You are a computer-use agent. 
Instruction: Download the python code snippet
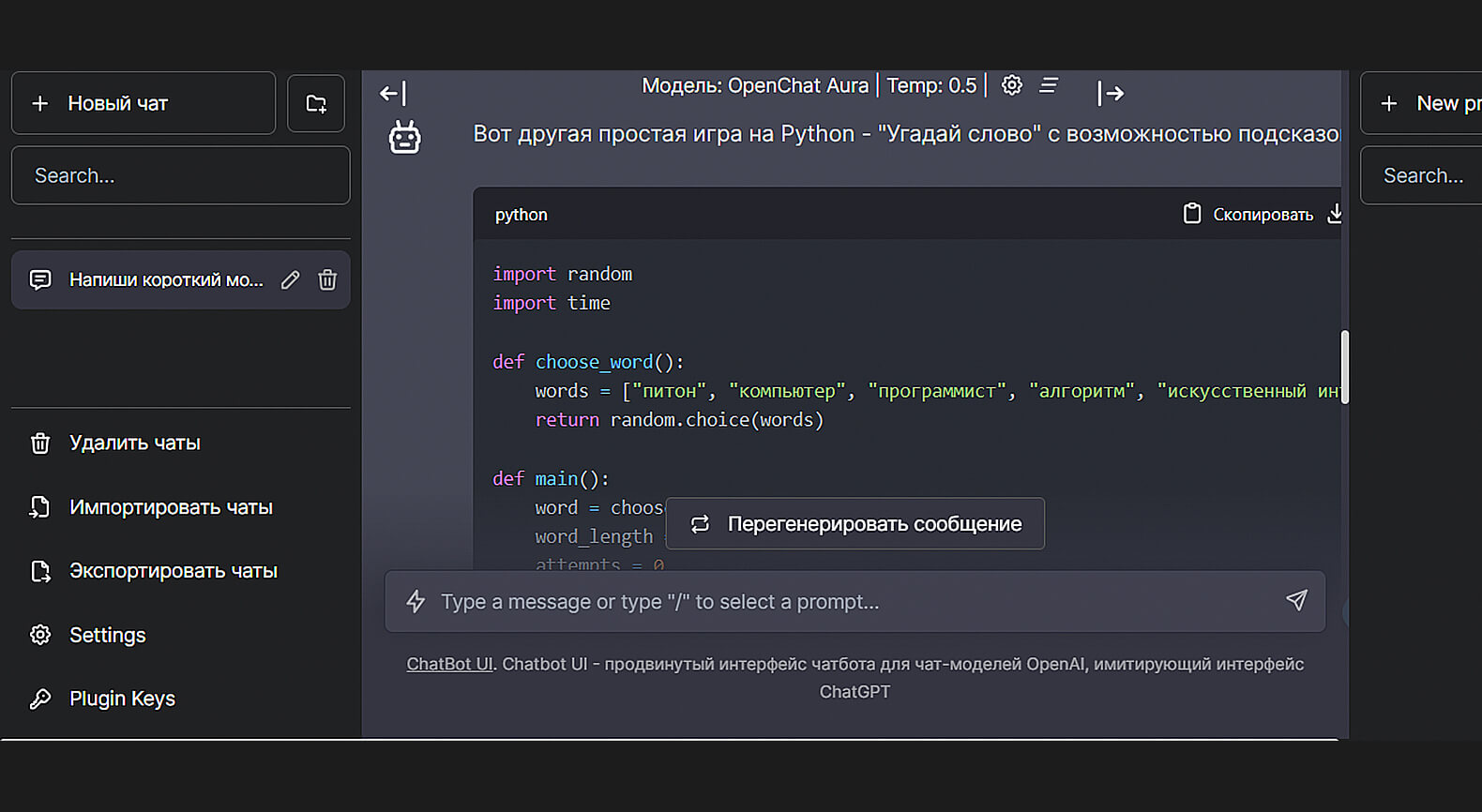(1335, 214)
